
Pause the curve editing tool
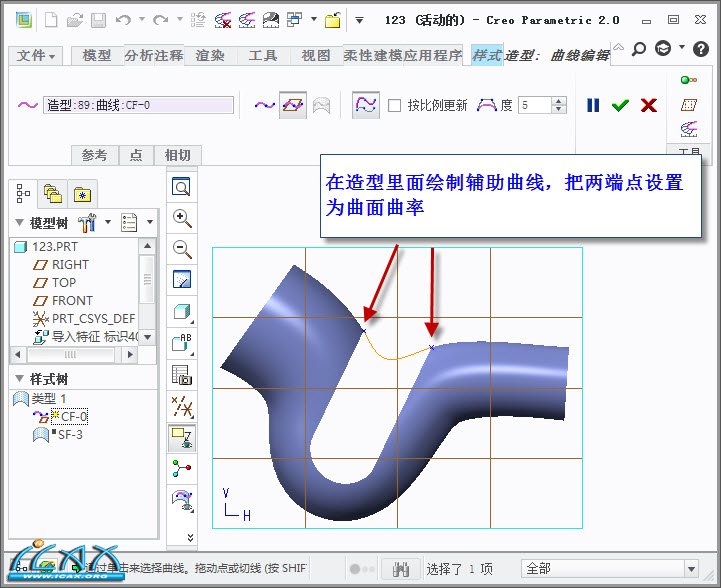[593, 105]
